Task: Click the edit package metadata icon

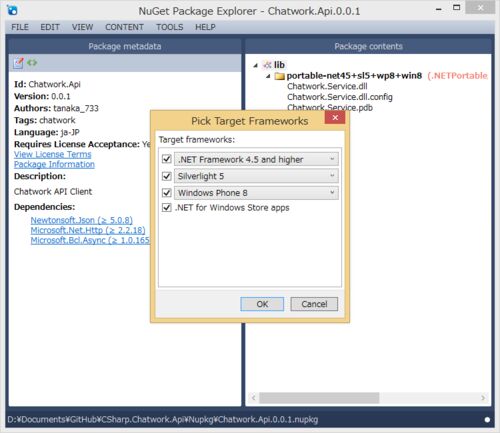Action: pyautogui.click(x=18, y=63)
